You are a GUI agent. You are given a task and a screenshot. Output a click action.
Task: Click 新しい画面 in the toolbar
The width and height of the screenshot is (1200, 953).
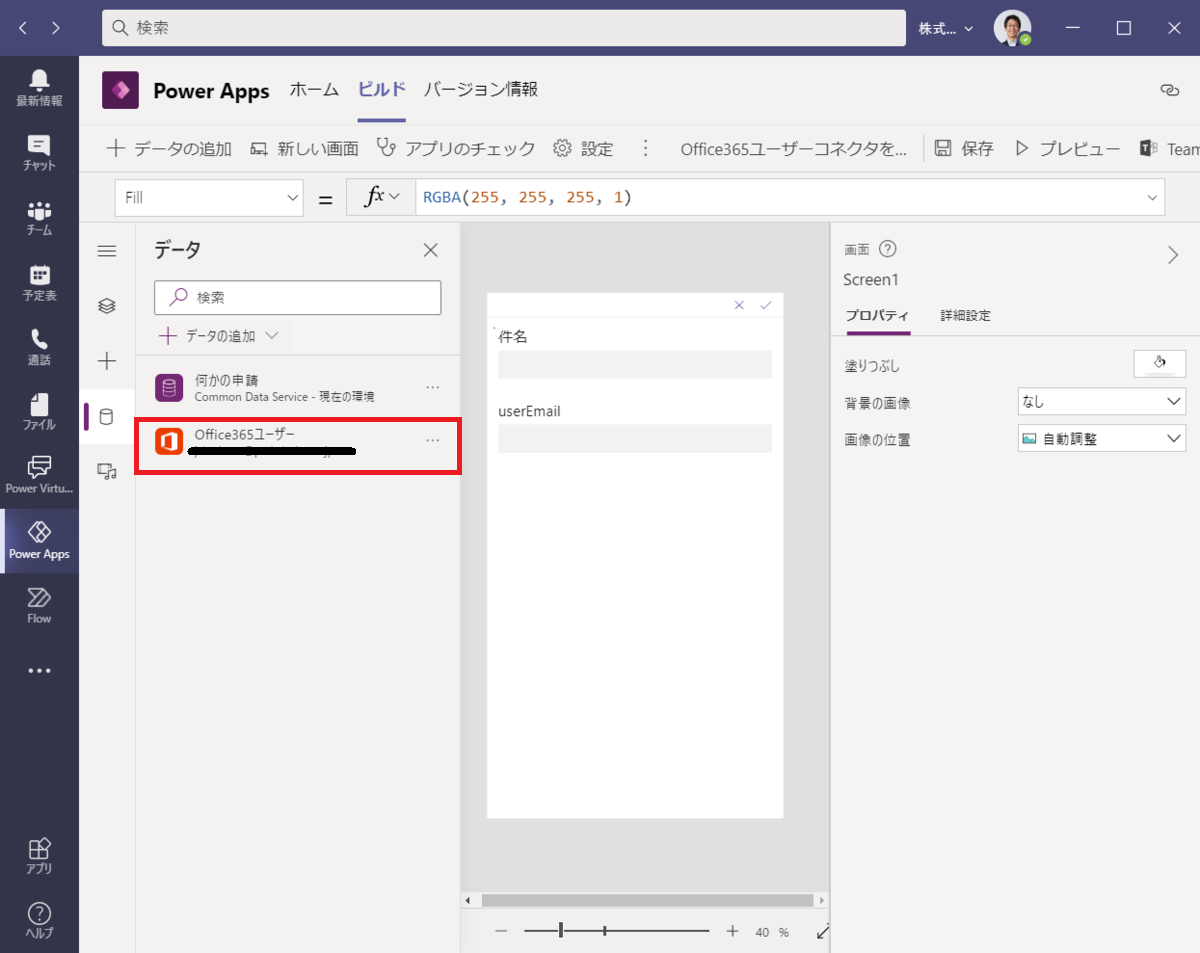coord(304,149)
